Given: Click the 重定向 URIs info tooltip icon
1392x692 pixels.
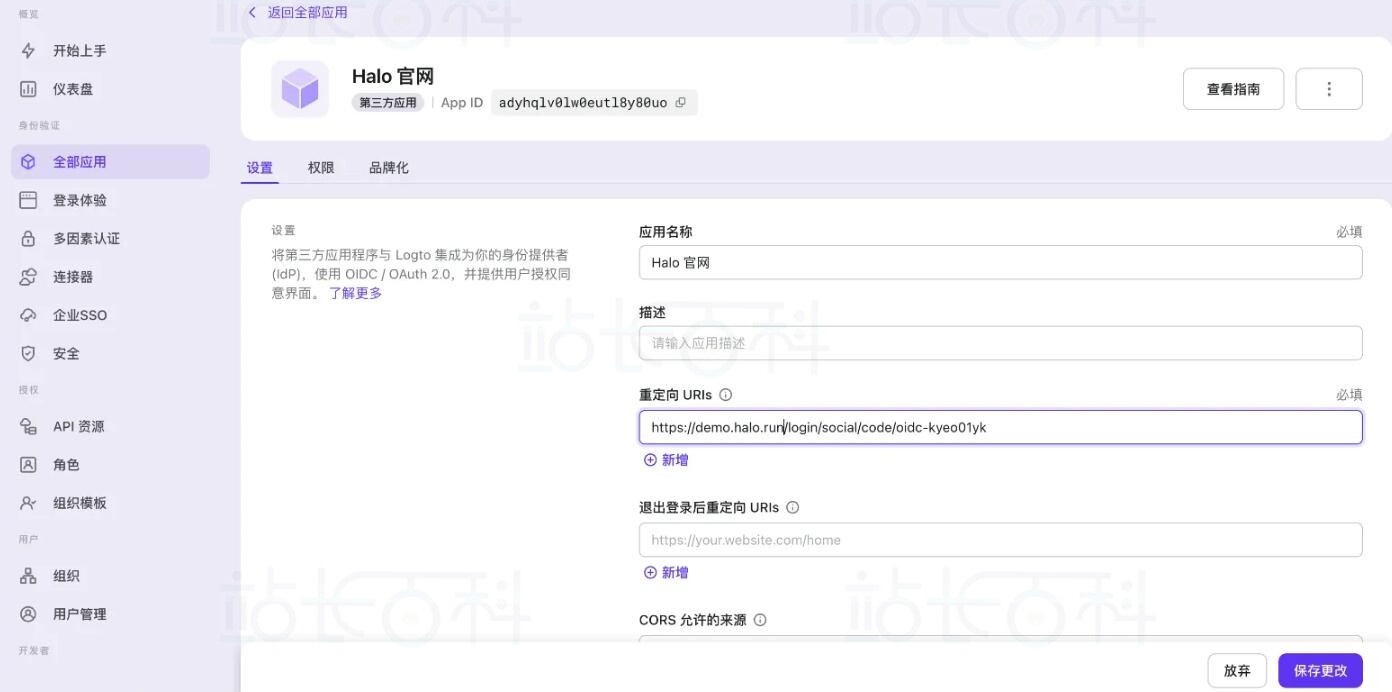Looking at the screenshot, I should pyautogui.click(x=726, y=395).
